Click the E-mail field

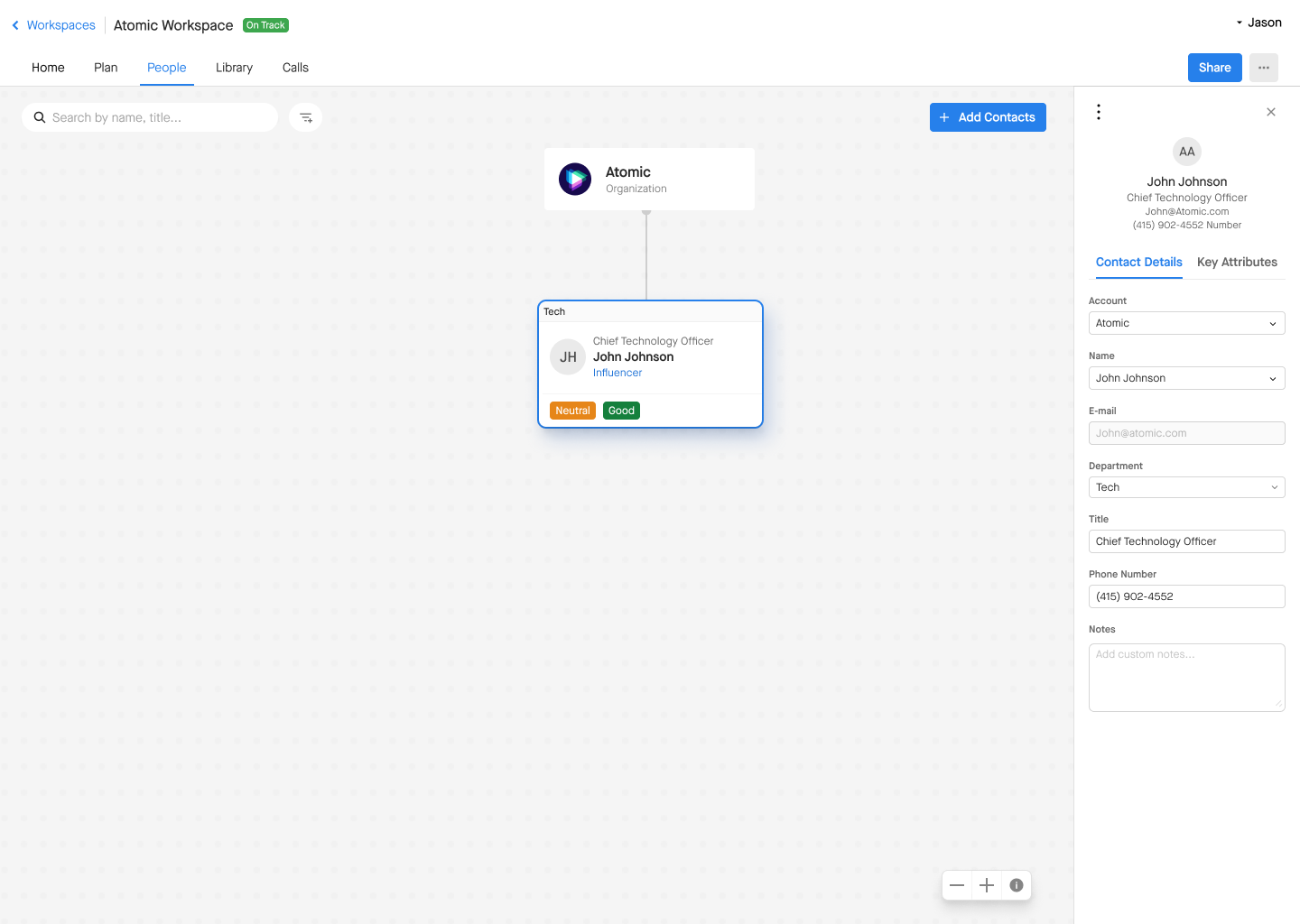click(x=1187, y=433)
